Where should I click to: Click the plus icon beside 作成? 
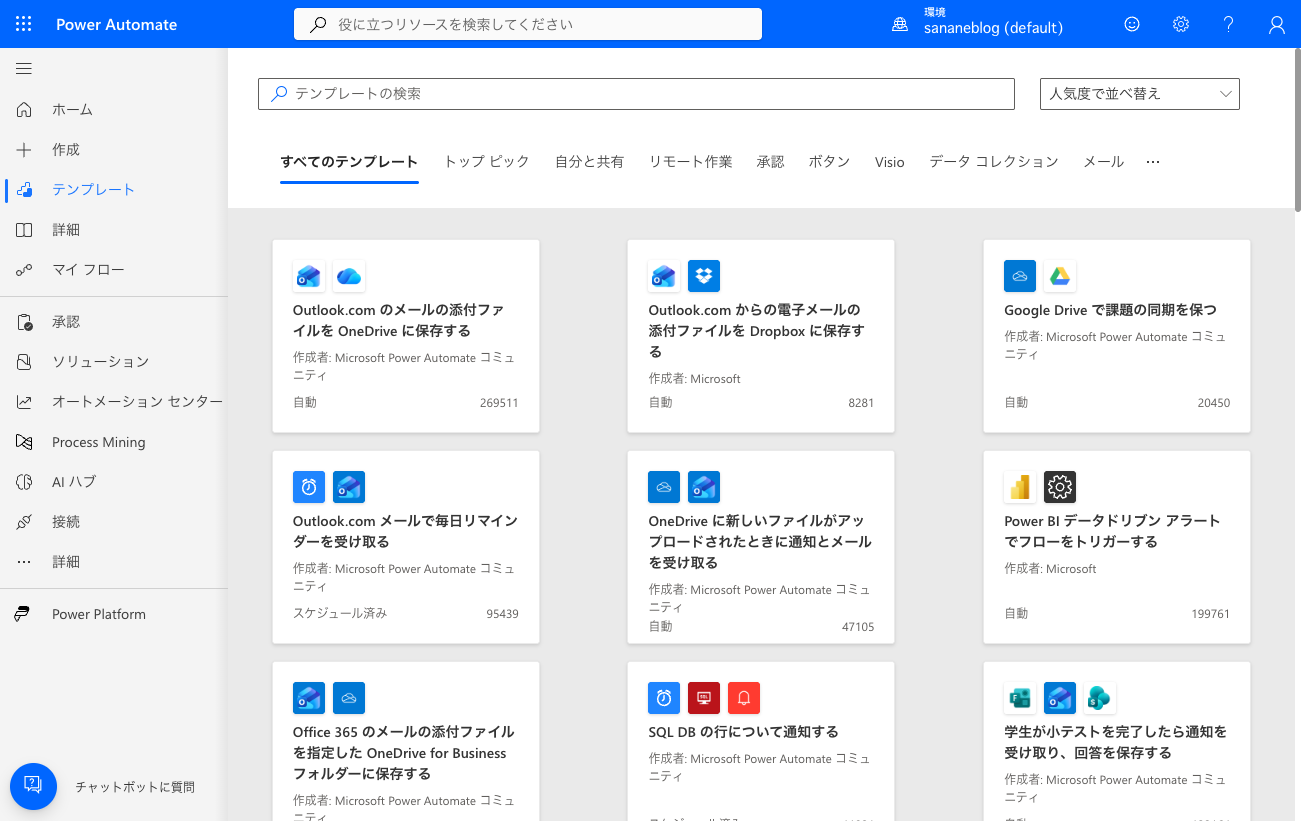24,149
